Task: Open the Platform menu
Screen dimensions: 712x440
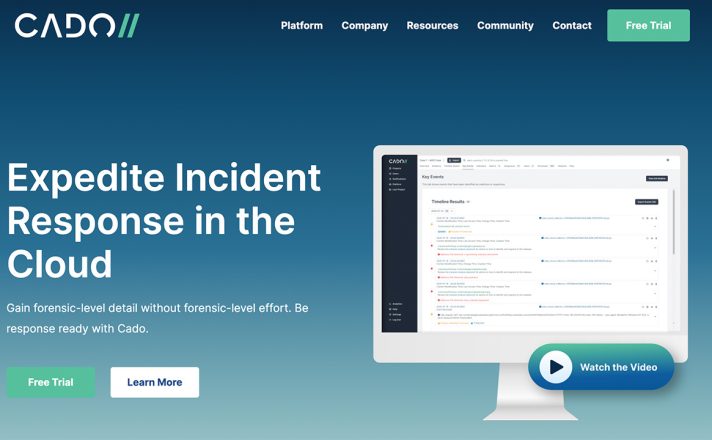Action: 302,25
